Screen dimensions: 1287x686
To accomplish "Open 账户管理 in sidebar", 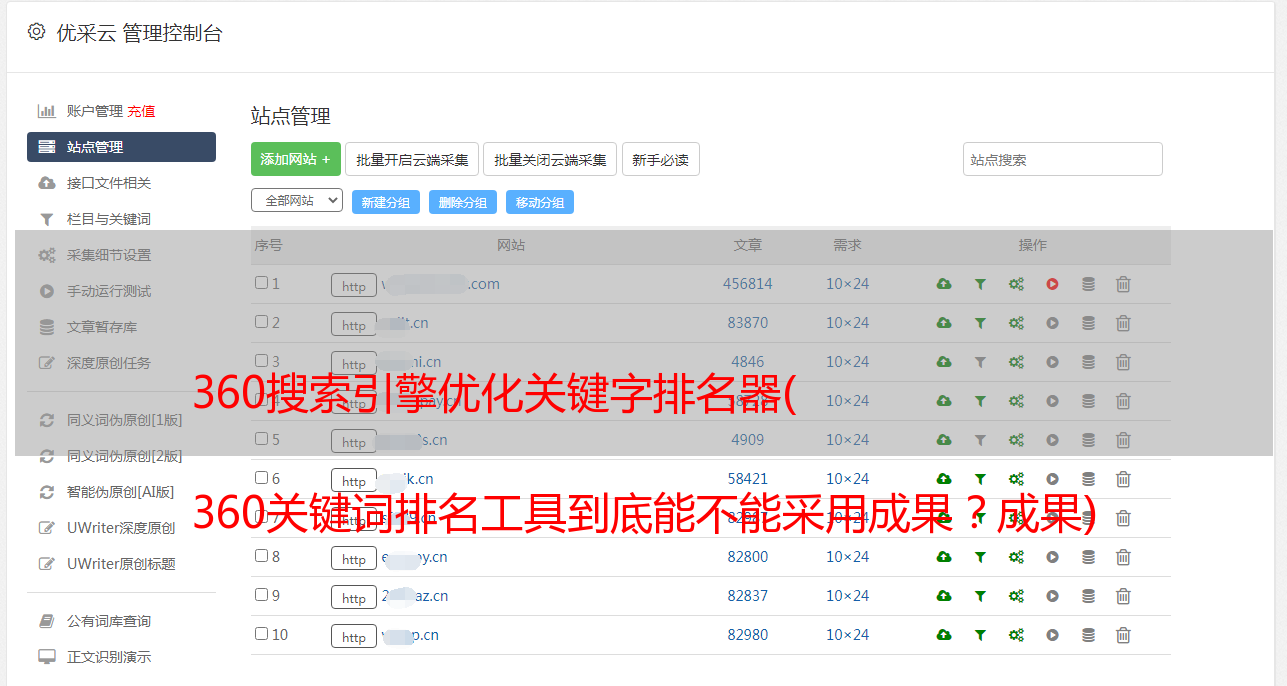I will 94,111.
